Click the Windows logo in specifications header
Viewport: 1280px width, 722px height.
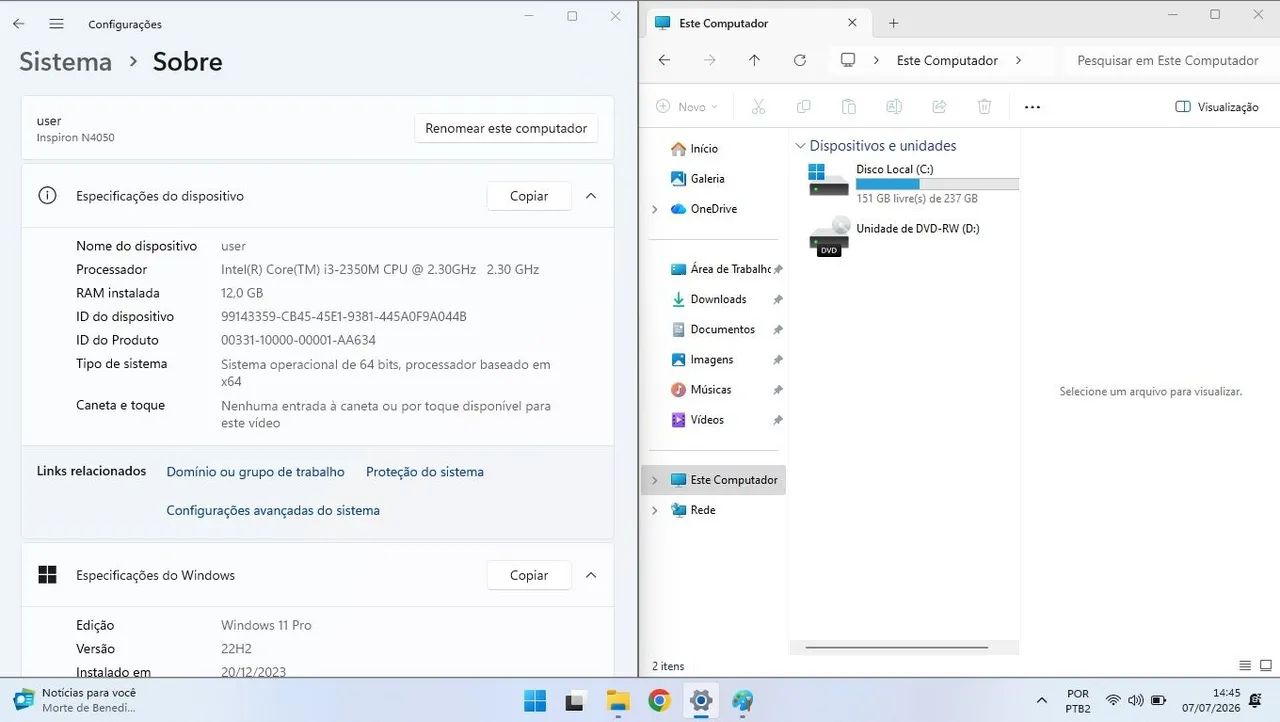47,575
